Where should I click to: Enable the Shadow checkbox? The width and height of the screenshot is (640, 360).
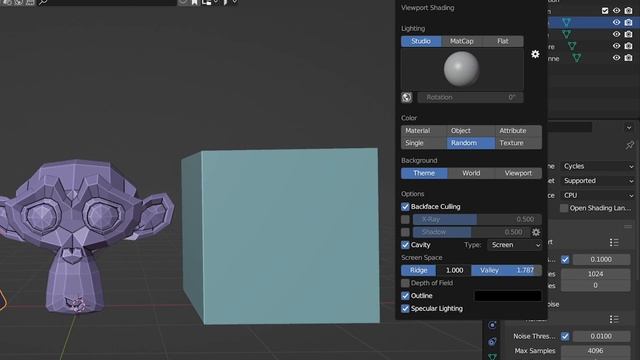(x=405, y=232)
